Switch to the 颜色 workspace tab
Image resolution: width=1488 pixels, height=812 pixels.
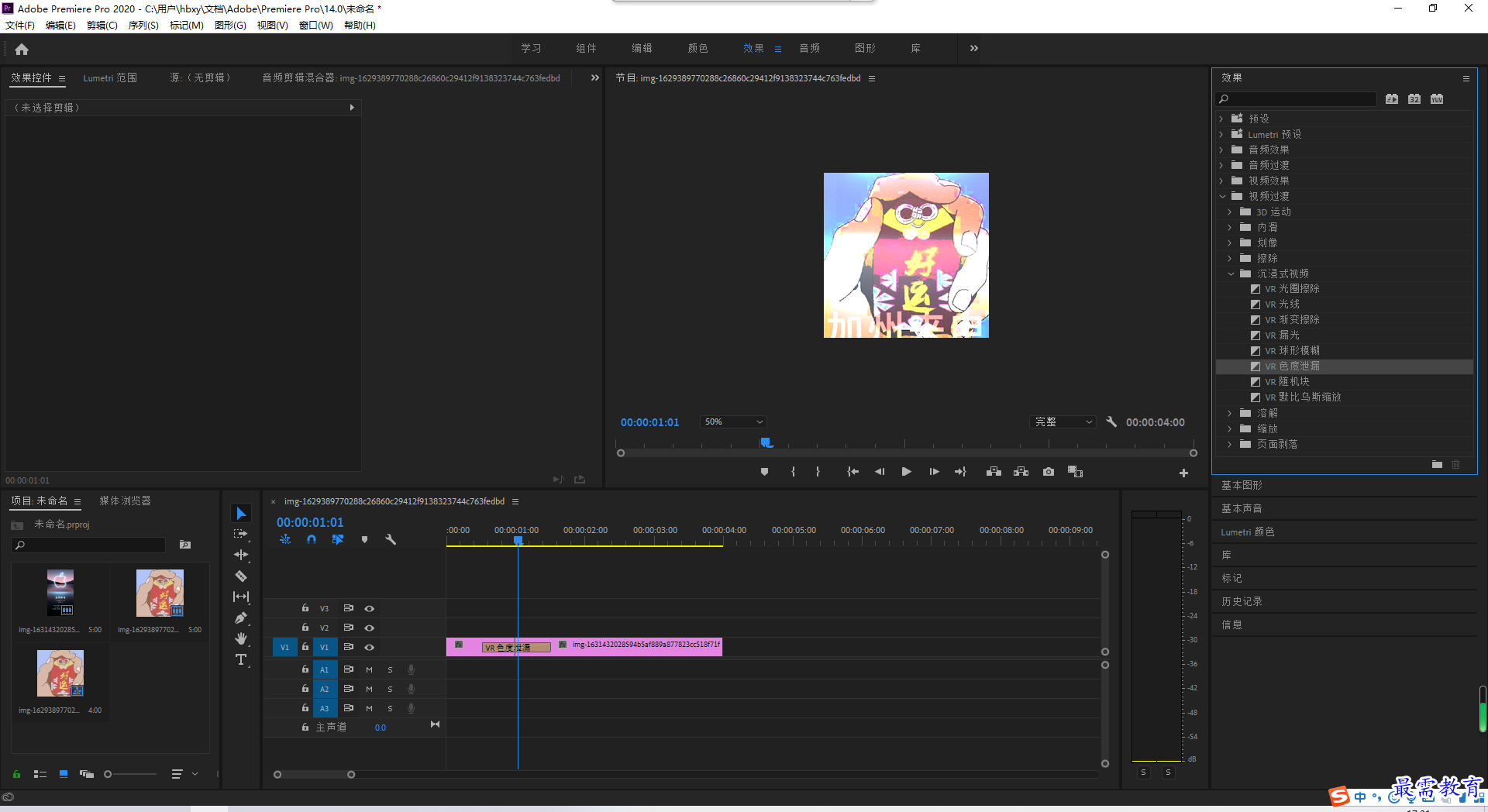[x=697, y=48]
